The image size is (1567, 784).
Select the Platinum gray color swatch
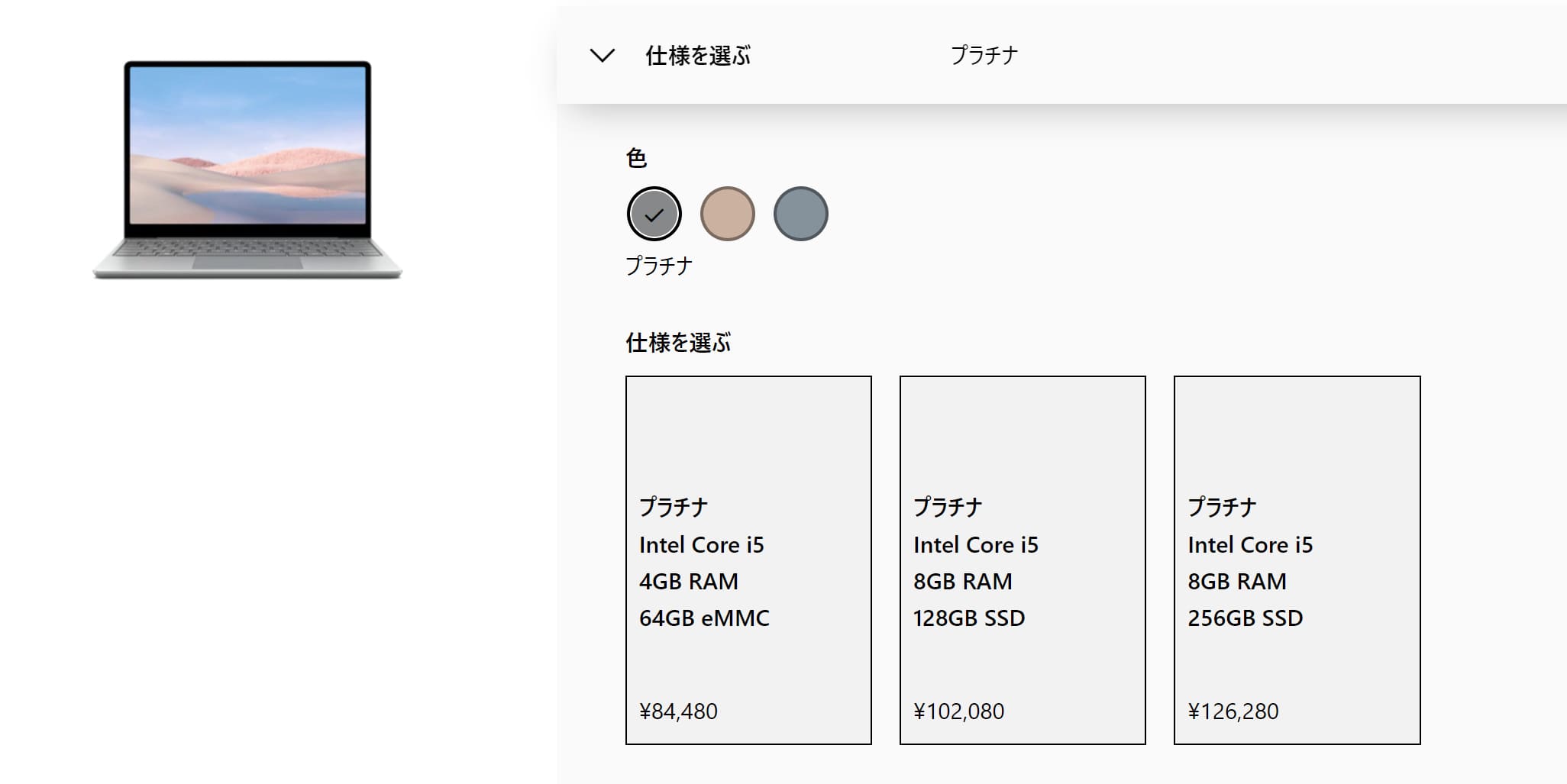654,214
